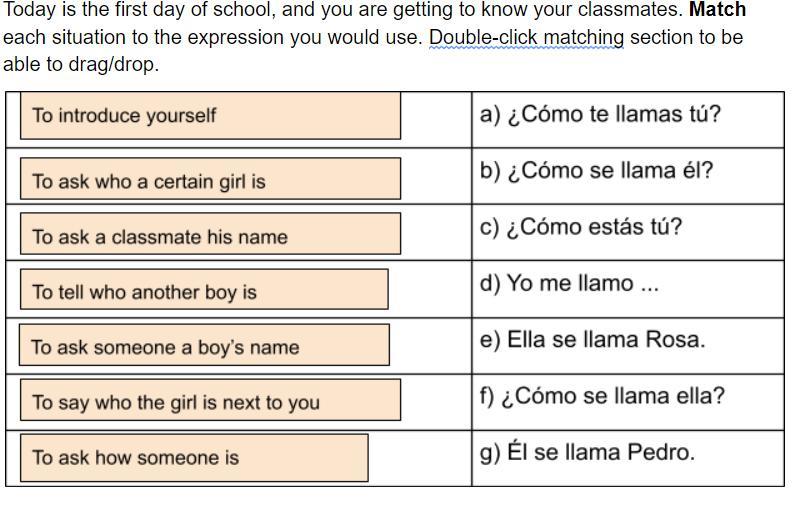Click answer b) ¿Cómo se llama él?

pyautogui.click(x=596, y=171)
